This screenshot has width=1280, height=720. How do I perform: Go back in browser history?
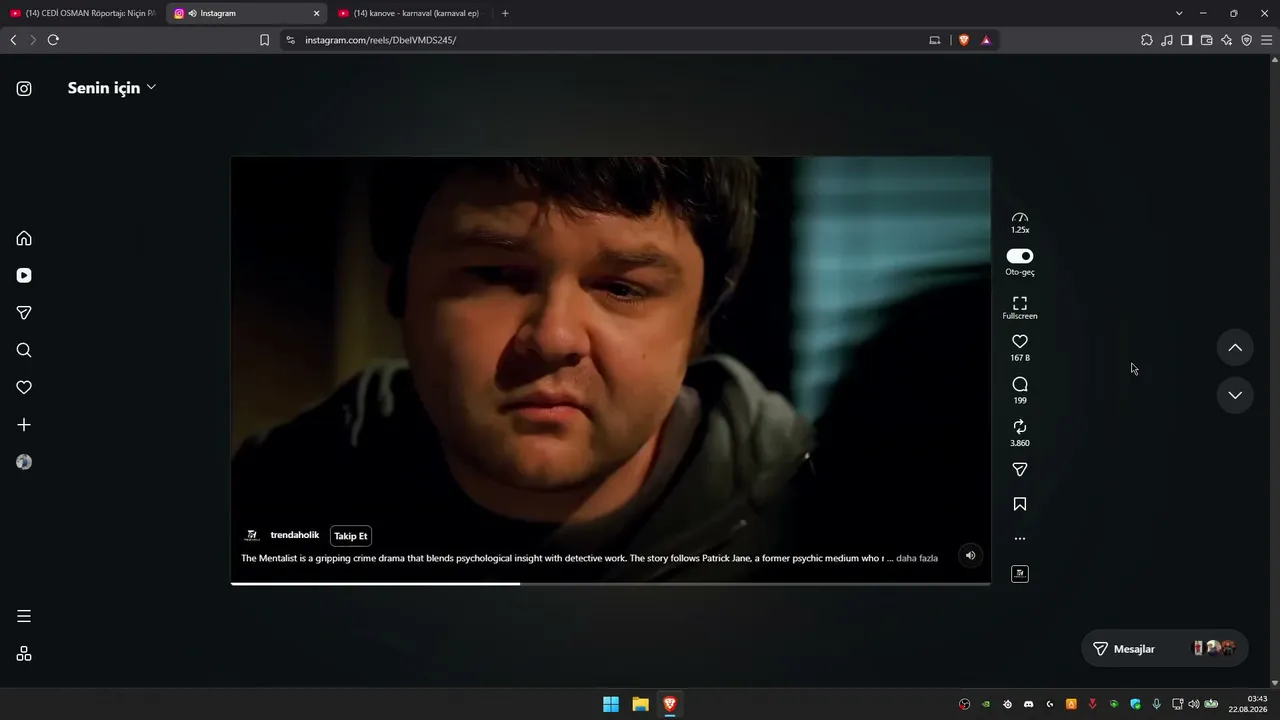13,40
